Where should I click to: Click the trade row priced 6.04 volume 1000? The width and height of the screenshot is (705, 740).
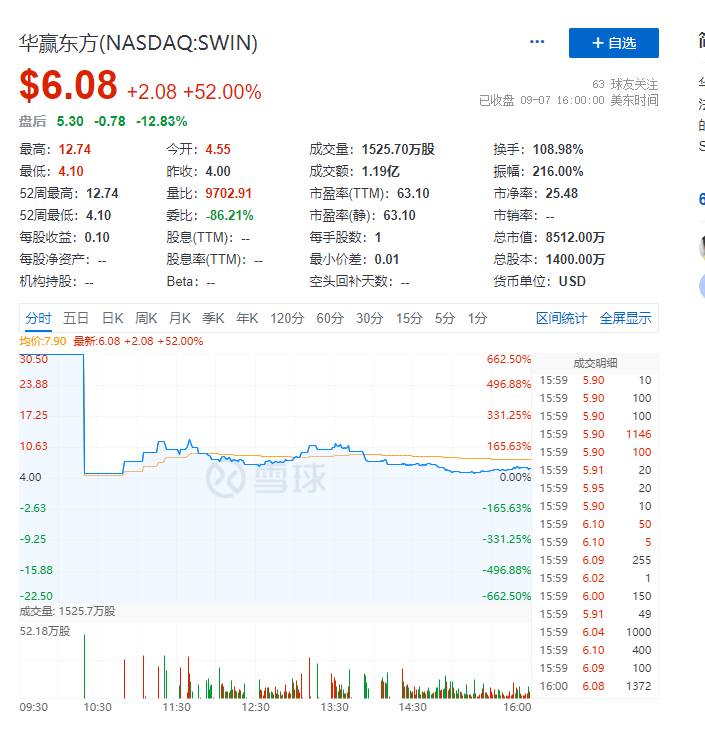coord(595,632)
